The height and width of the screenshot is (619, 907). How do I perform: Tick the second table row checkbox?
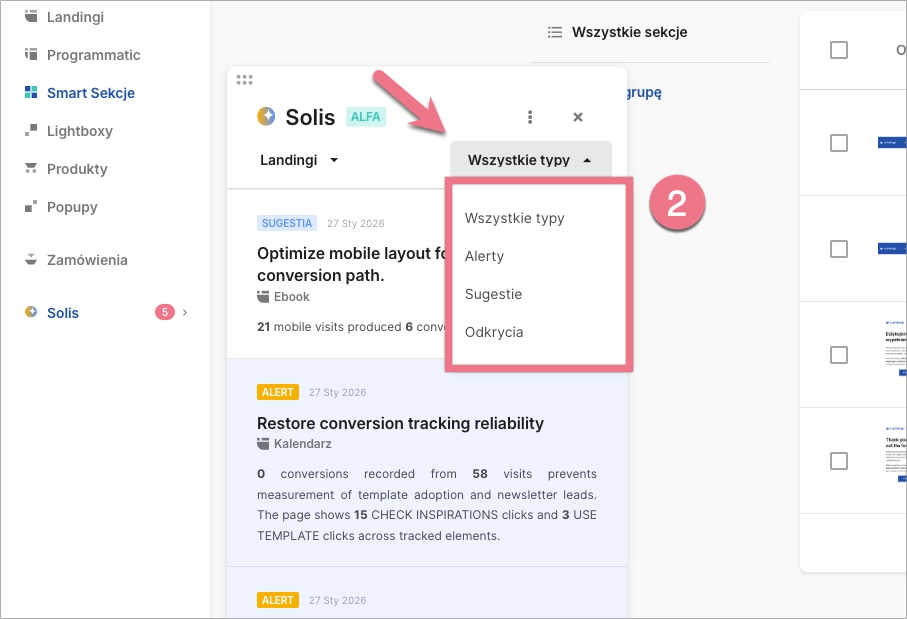click(839, 249)
